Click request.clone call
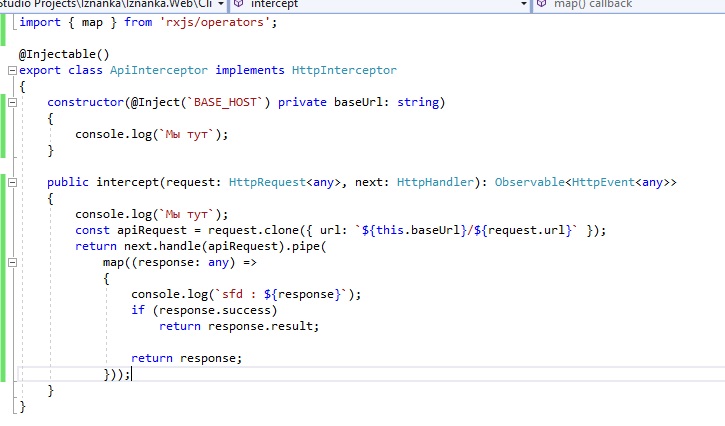The image size is (725, 426). pos(253,230)
